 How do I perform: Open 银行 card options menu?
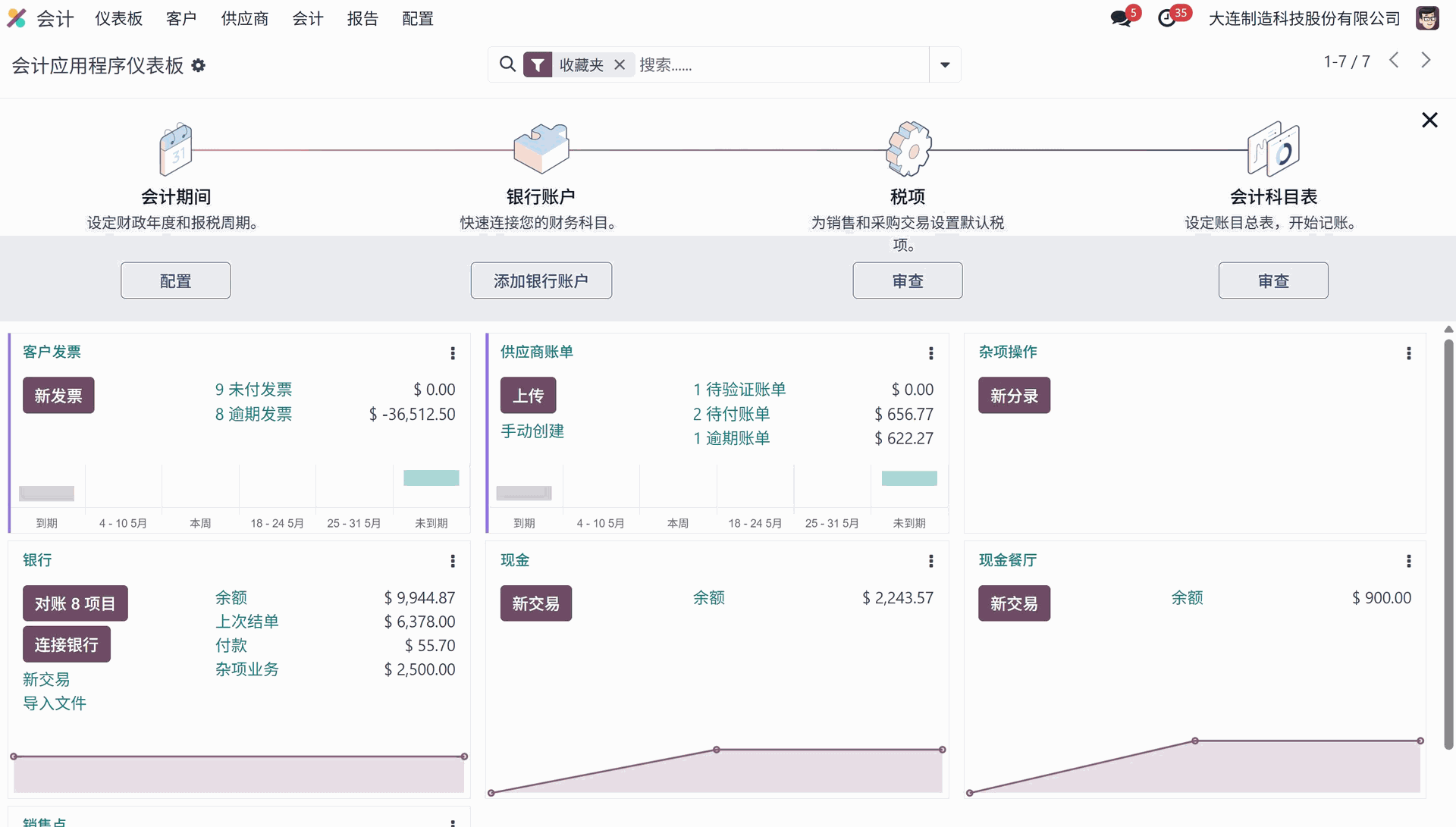[x=453, y=561]
